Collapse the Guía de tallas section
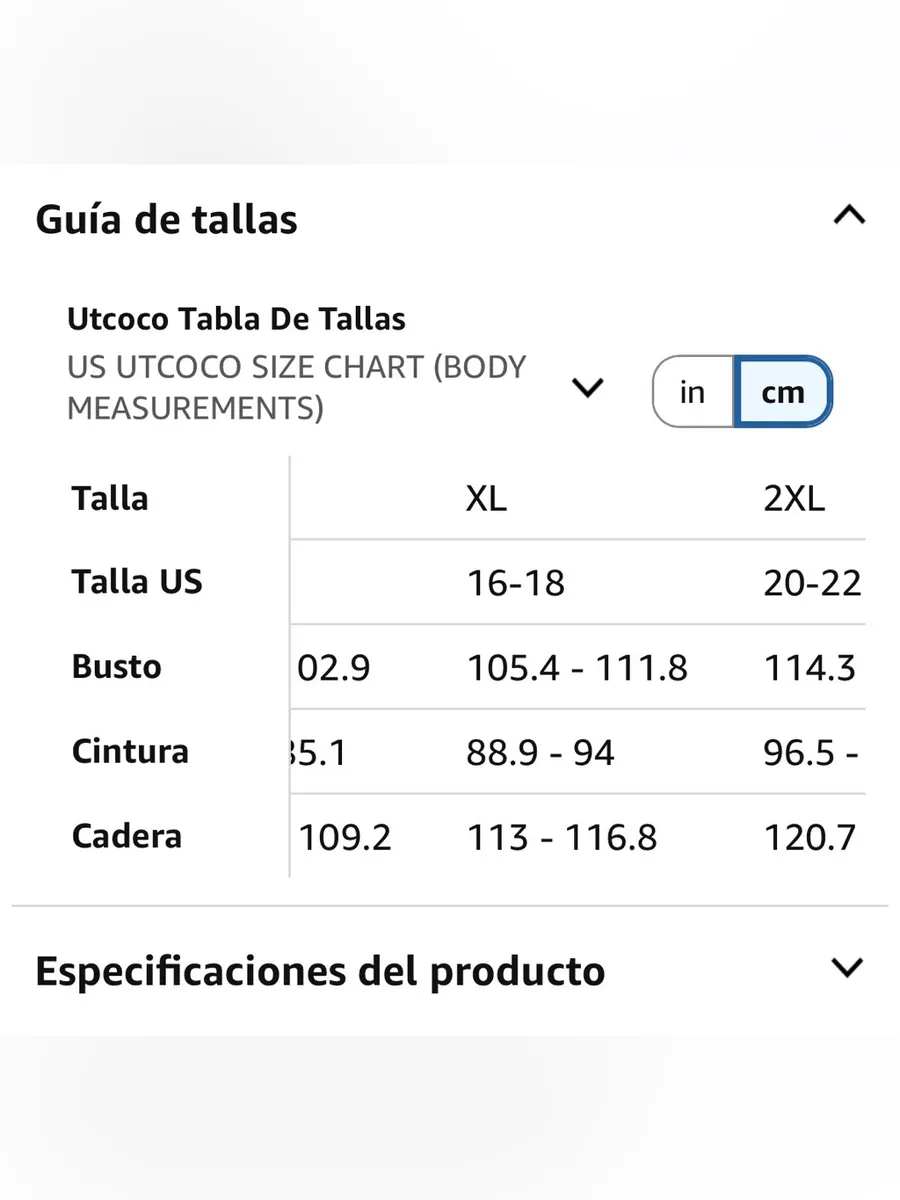900x1200 pixels. click(849, 215)
